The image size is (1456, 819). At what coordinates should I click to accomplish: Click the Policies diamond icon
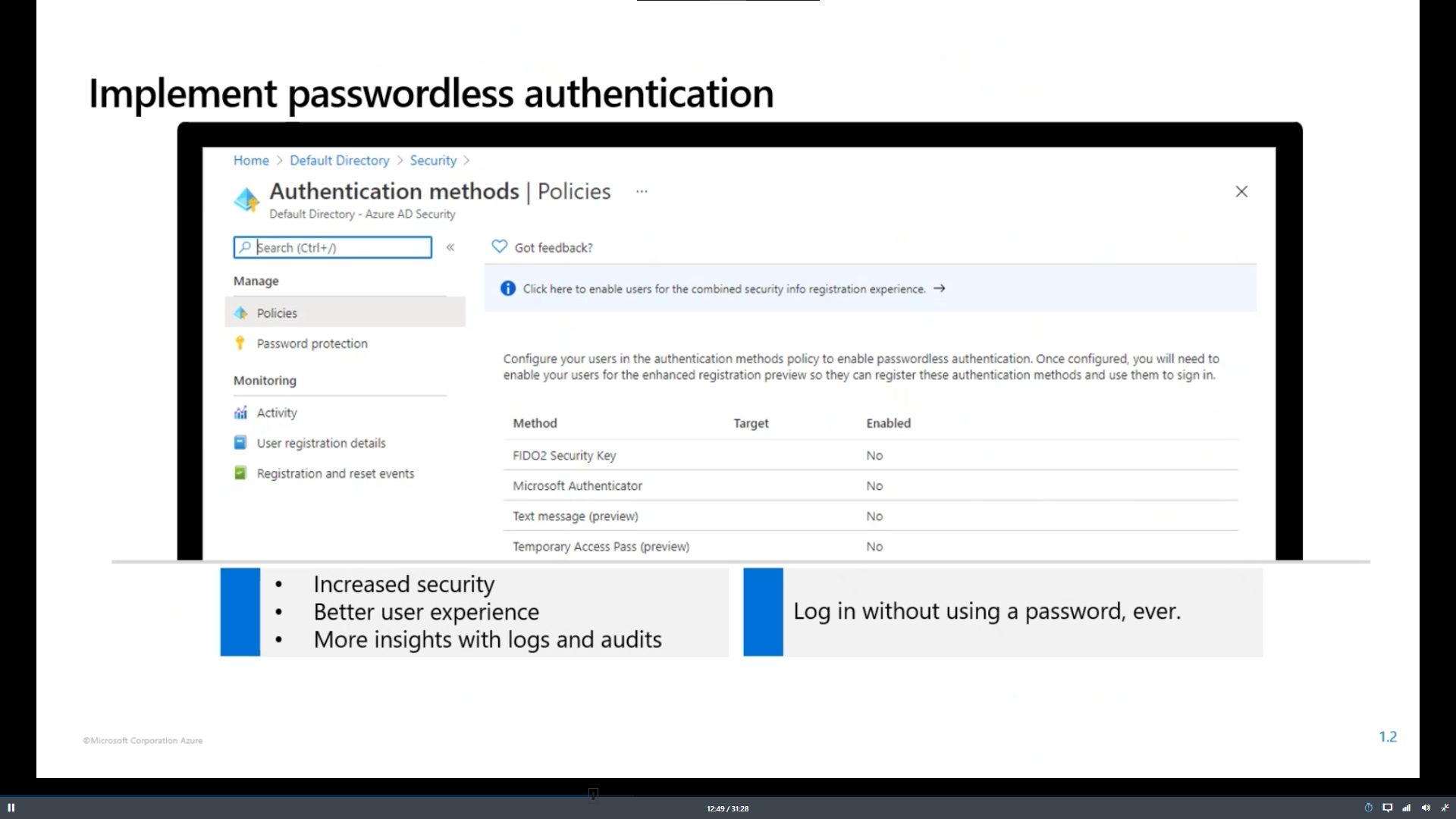coord(240,312)
